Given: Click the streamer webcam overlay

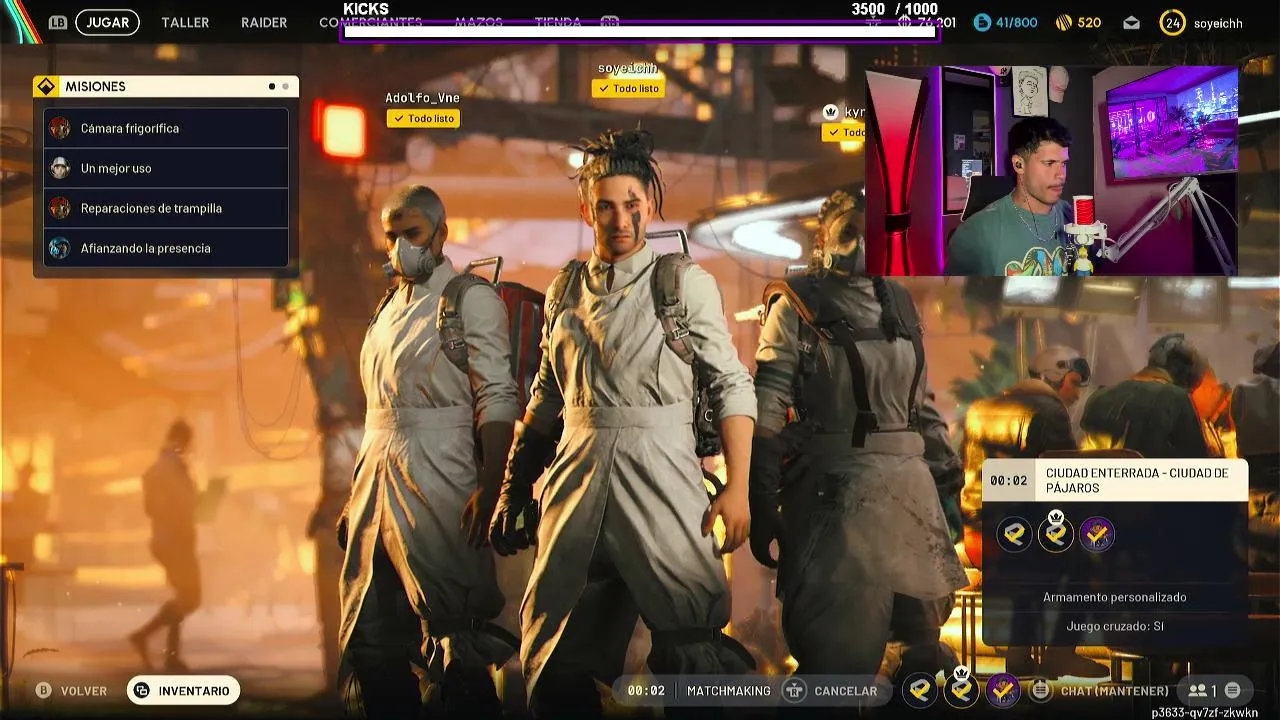Looking at the screenshot, I should 1051,170.
